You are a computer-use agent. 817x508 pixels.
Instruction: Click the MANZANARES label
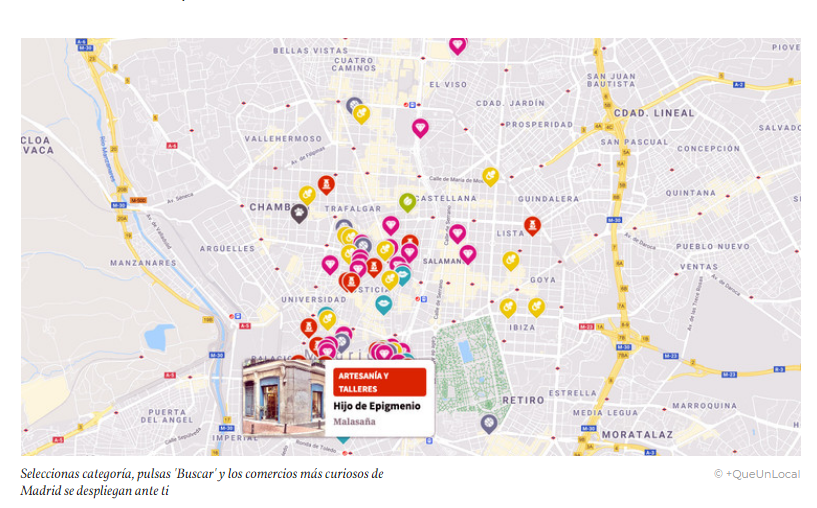tap(143, 263)
